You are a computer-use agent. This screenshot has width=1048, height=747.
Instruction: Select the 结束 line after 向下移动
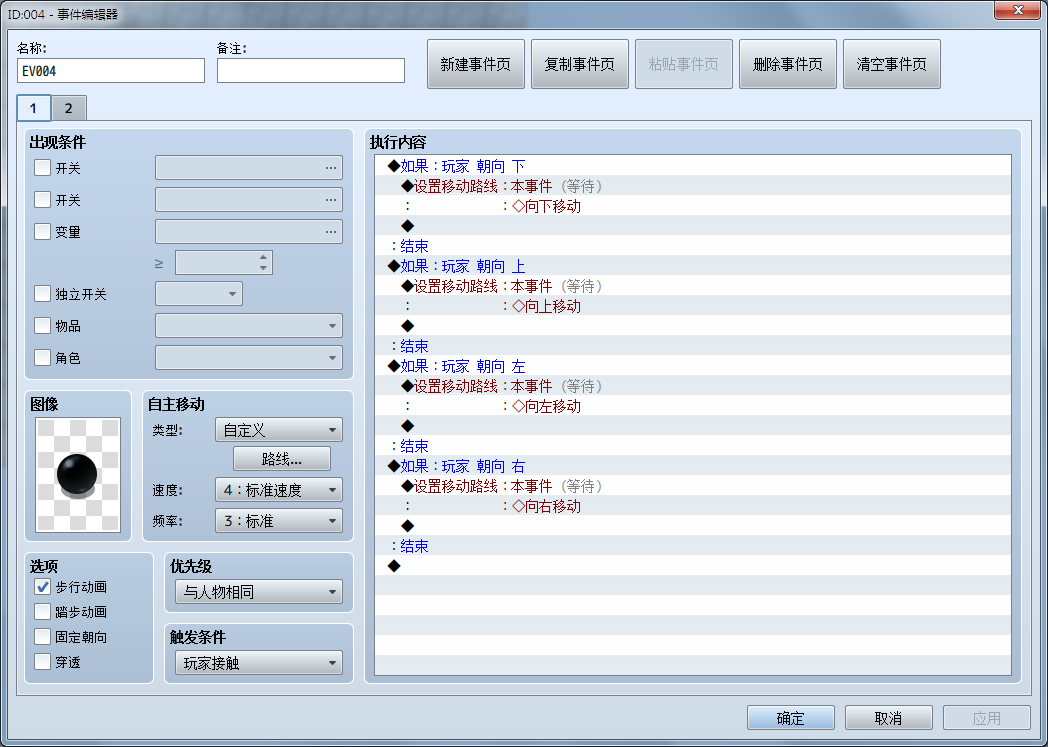coord(692,246)
